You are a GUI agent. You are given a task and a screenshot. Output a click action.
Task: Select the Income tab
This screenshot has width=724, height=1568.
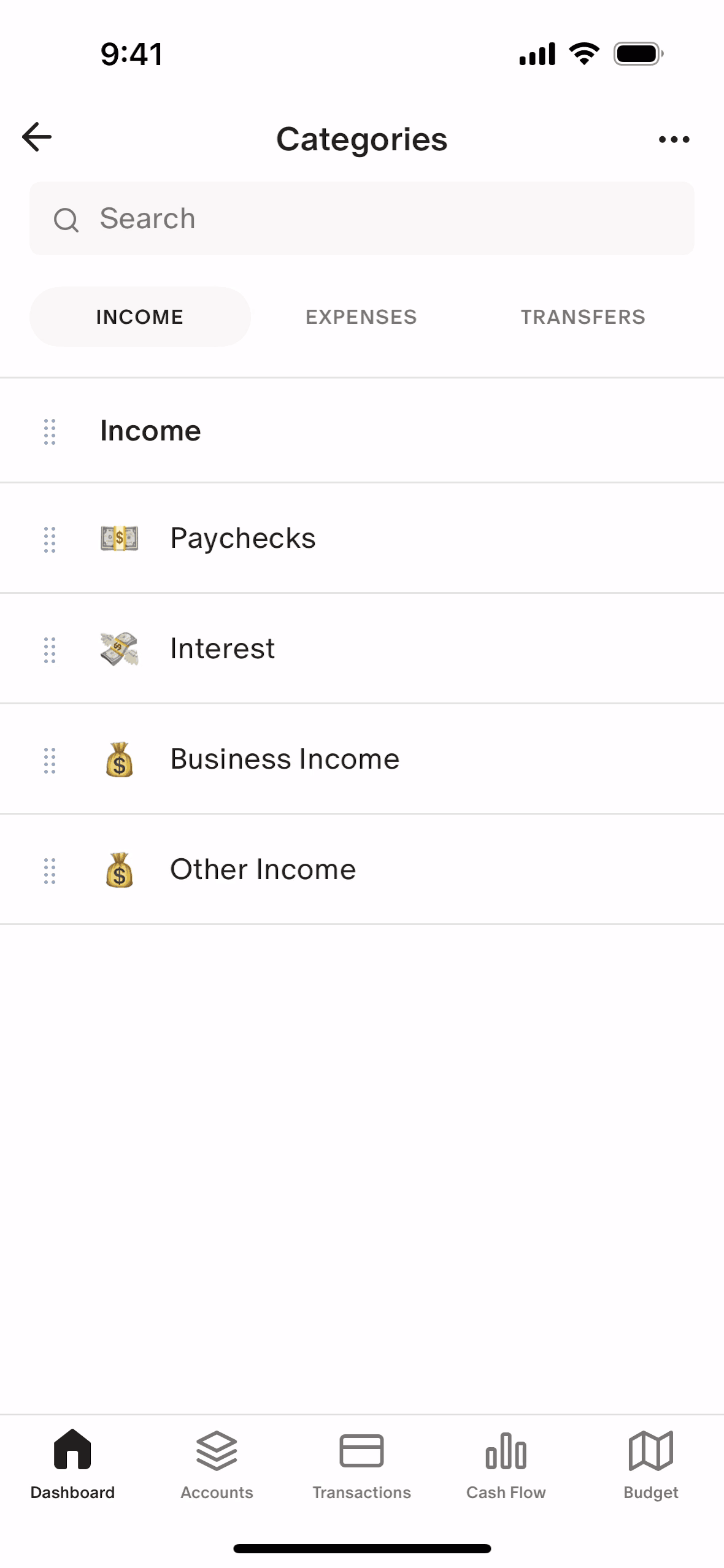pos(140,317)
